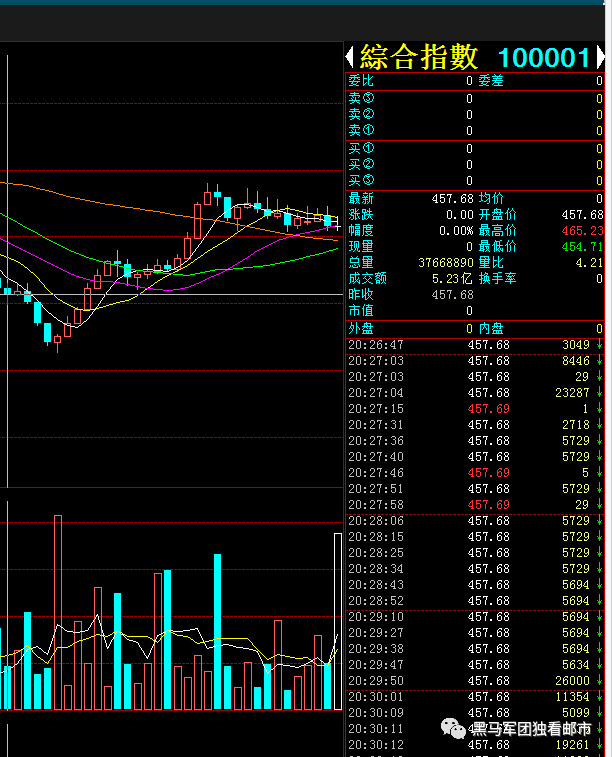
Task: Click the 市值 label
Action: pyautogui.click(x=361, y=310)
